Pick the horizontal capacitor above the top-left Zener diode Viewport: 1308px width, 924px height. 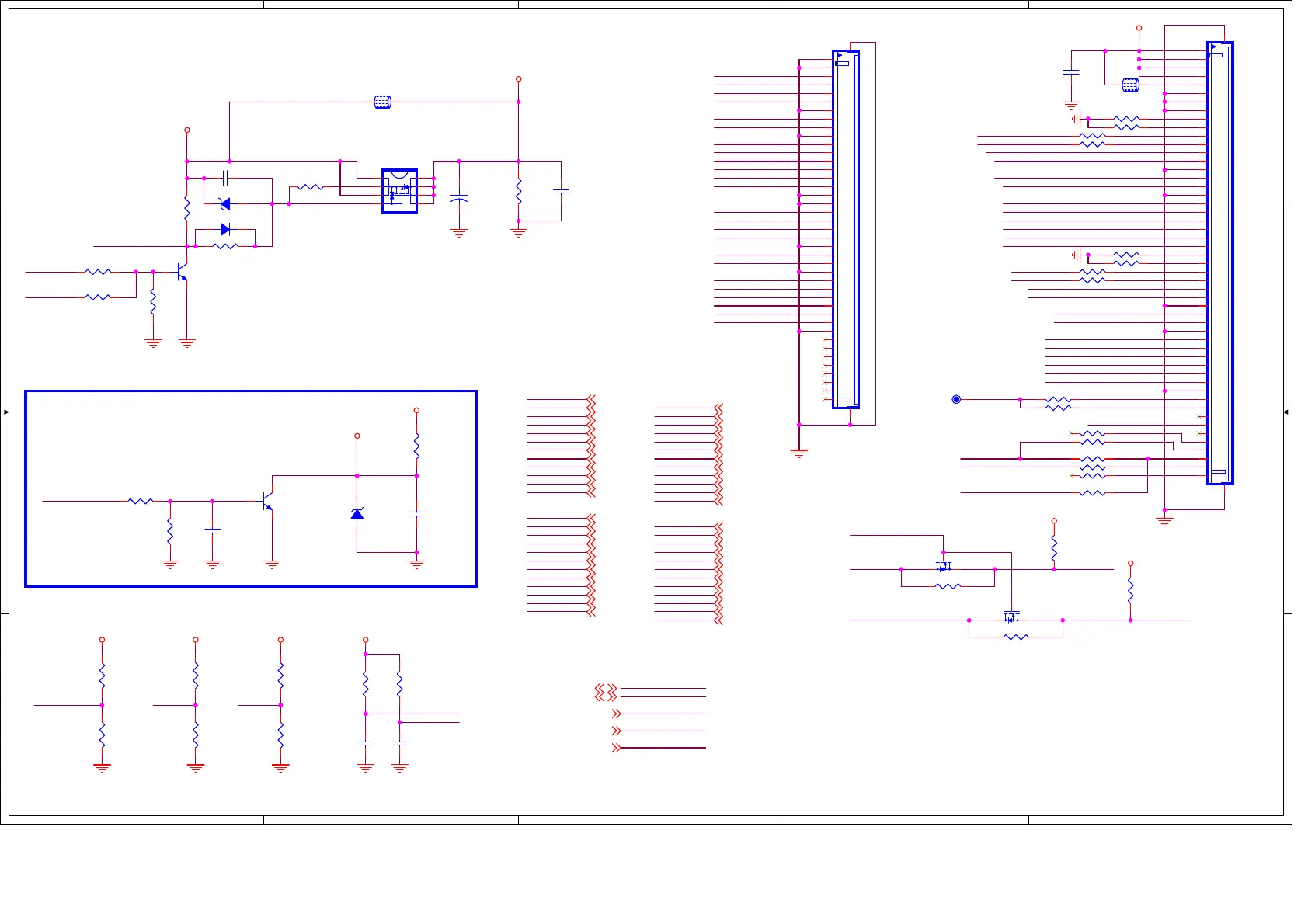(x=225, y=178)
